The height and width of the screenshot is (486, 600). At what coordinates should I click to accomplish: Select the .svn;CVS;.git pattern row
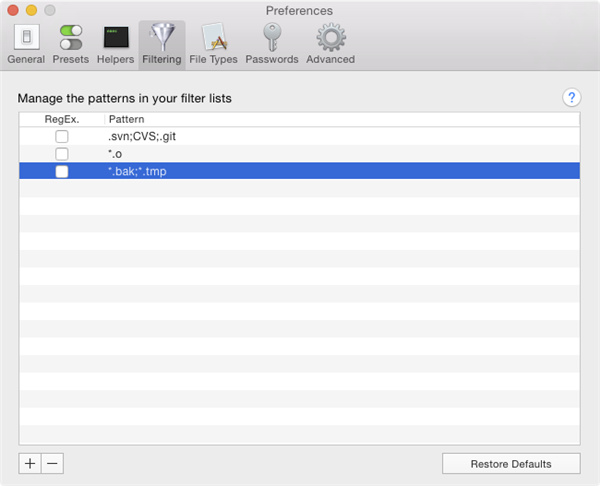300,136
